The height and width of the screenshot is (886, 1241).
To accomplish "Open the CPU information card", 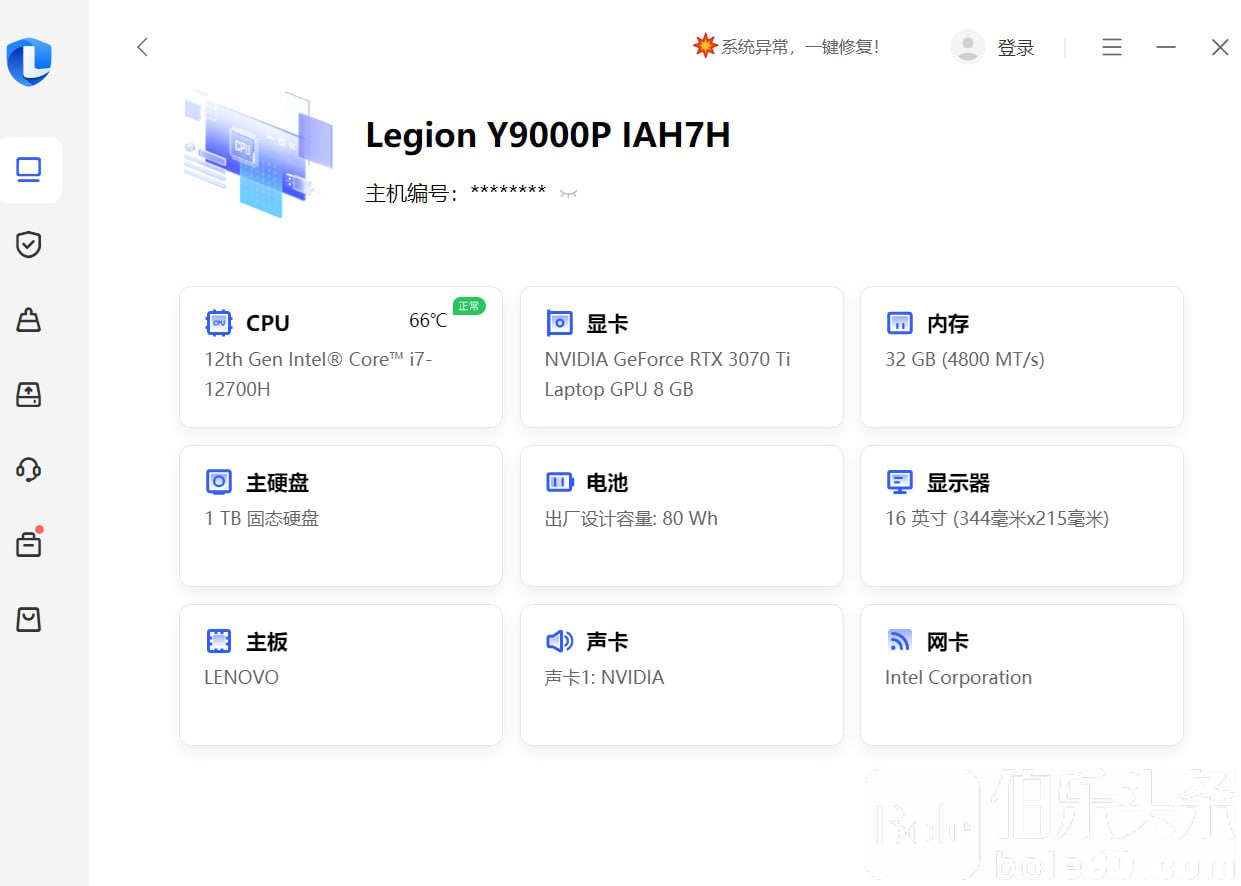I will pos(341,357).
